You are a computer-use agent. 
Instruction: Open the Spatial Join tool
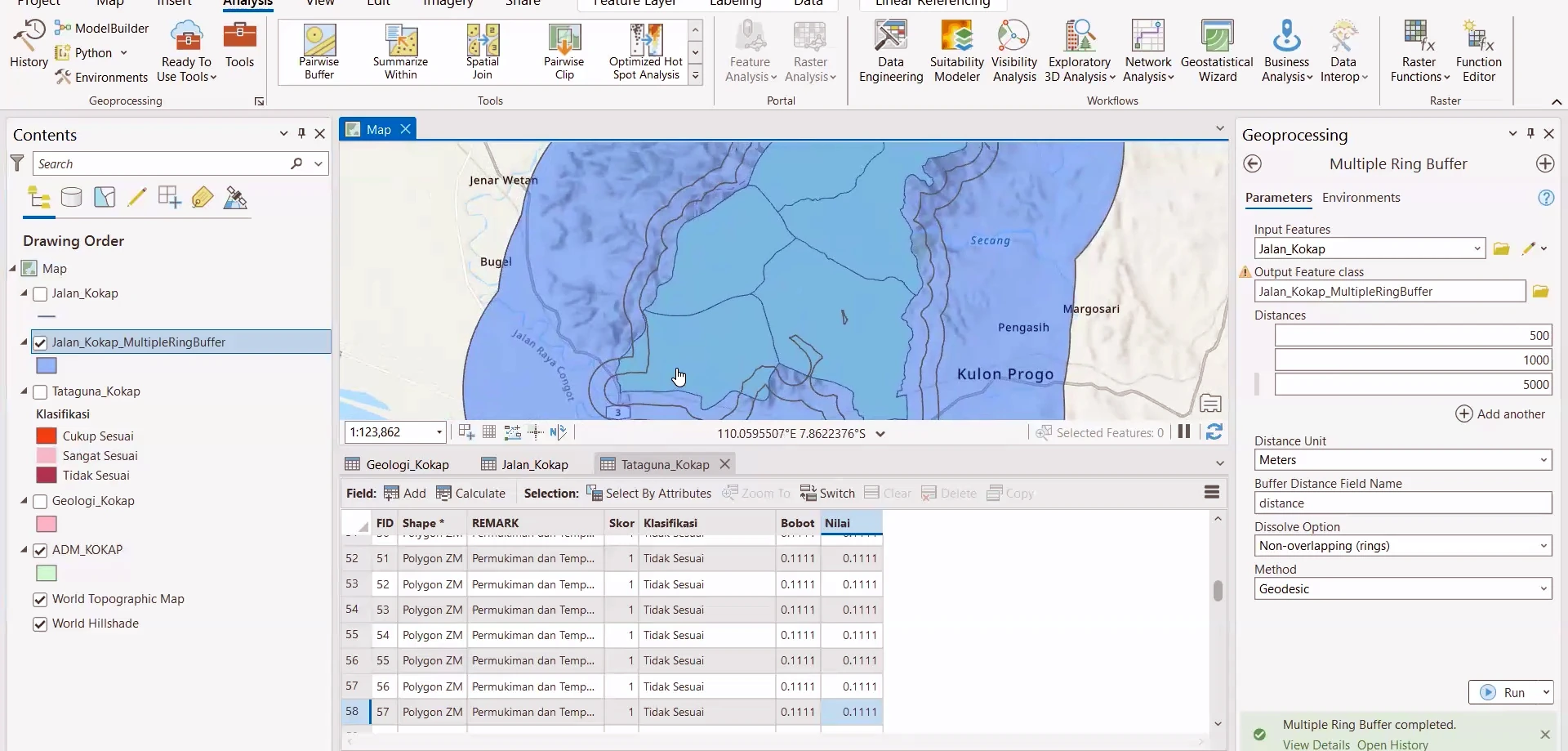pos(483,51)
